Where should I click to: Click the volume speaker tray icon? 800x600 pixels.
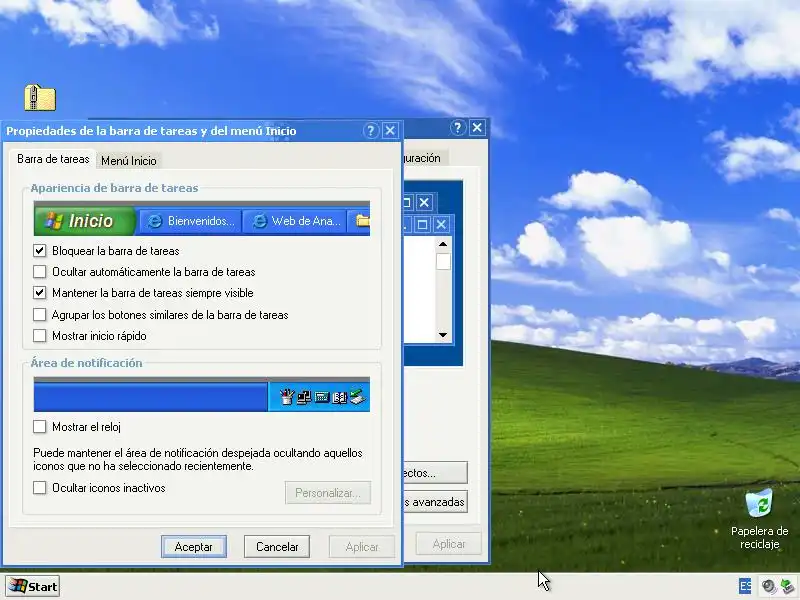(x=768, y=586)
